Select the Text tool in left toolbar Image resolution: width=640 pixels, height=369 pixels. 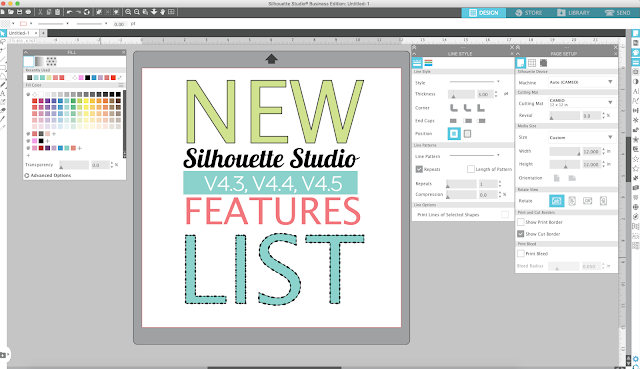(3, 93)
